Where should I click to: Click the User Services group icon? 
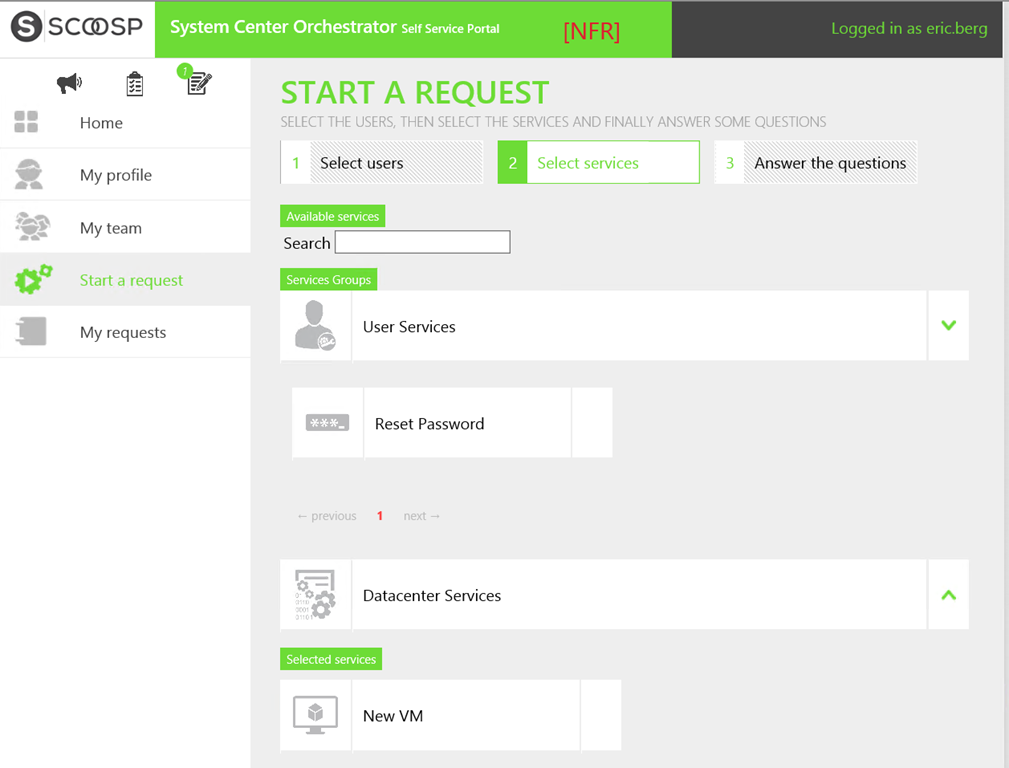point(315,326)
